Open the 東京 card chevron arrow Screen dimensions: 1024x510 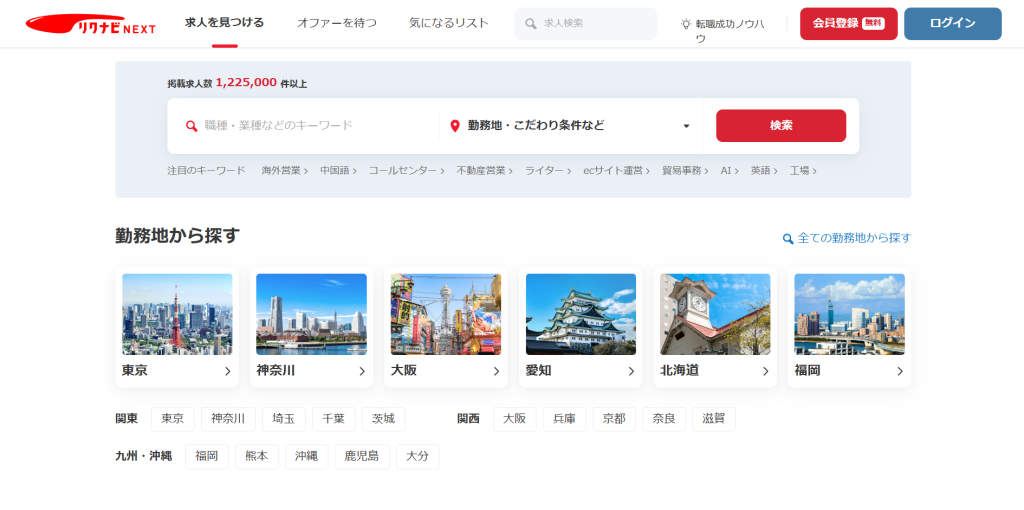(227, 371)
